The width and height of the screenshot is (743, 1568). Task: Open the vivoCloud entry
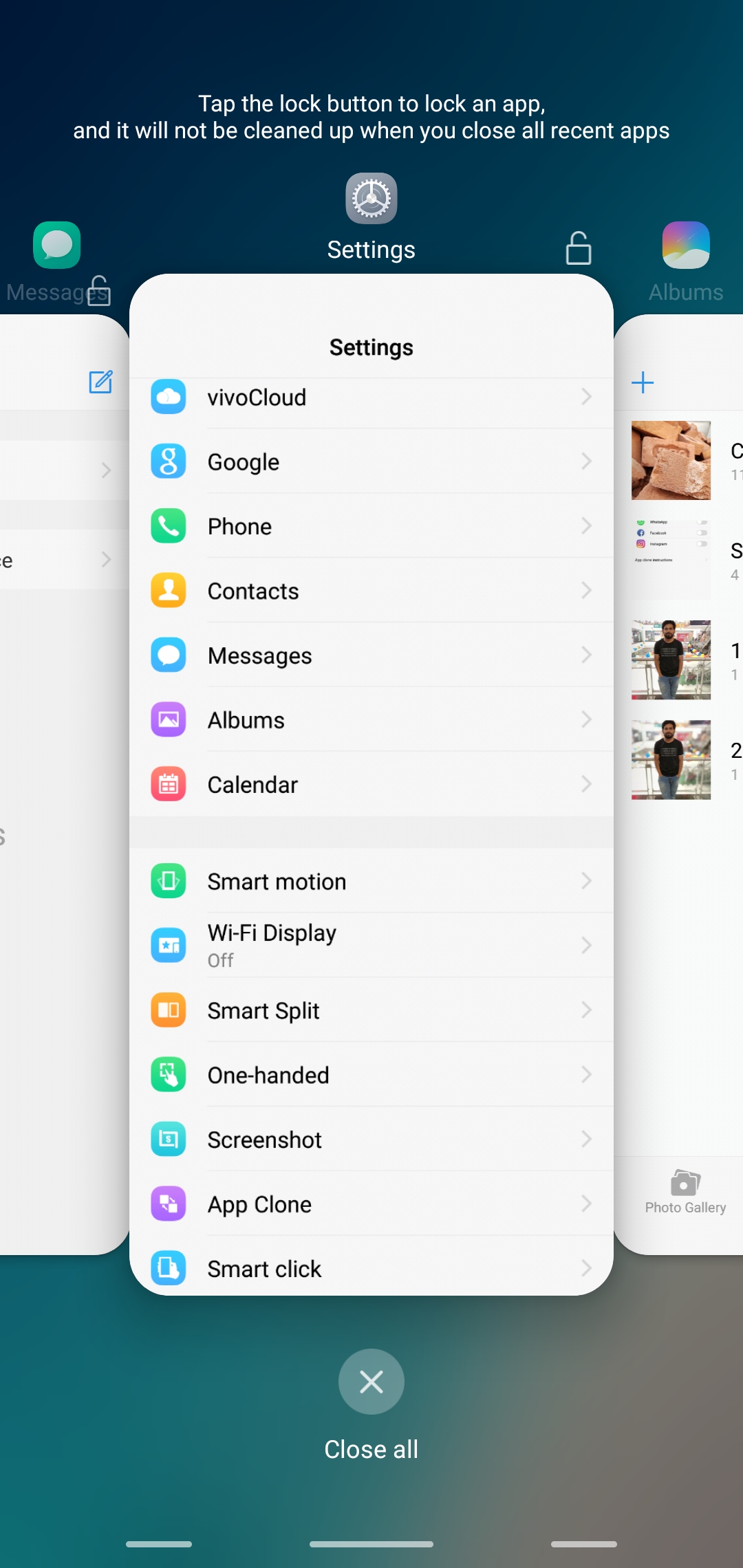coord(371,403)
